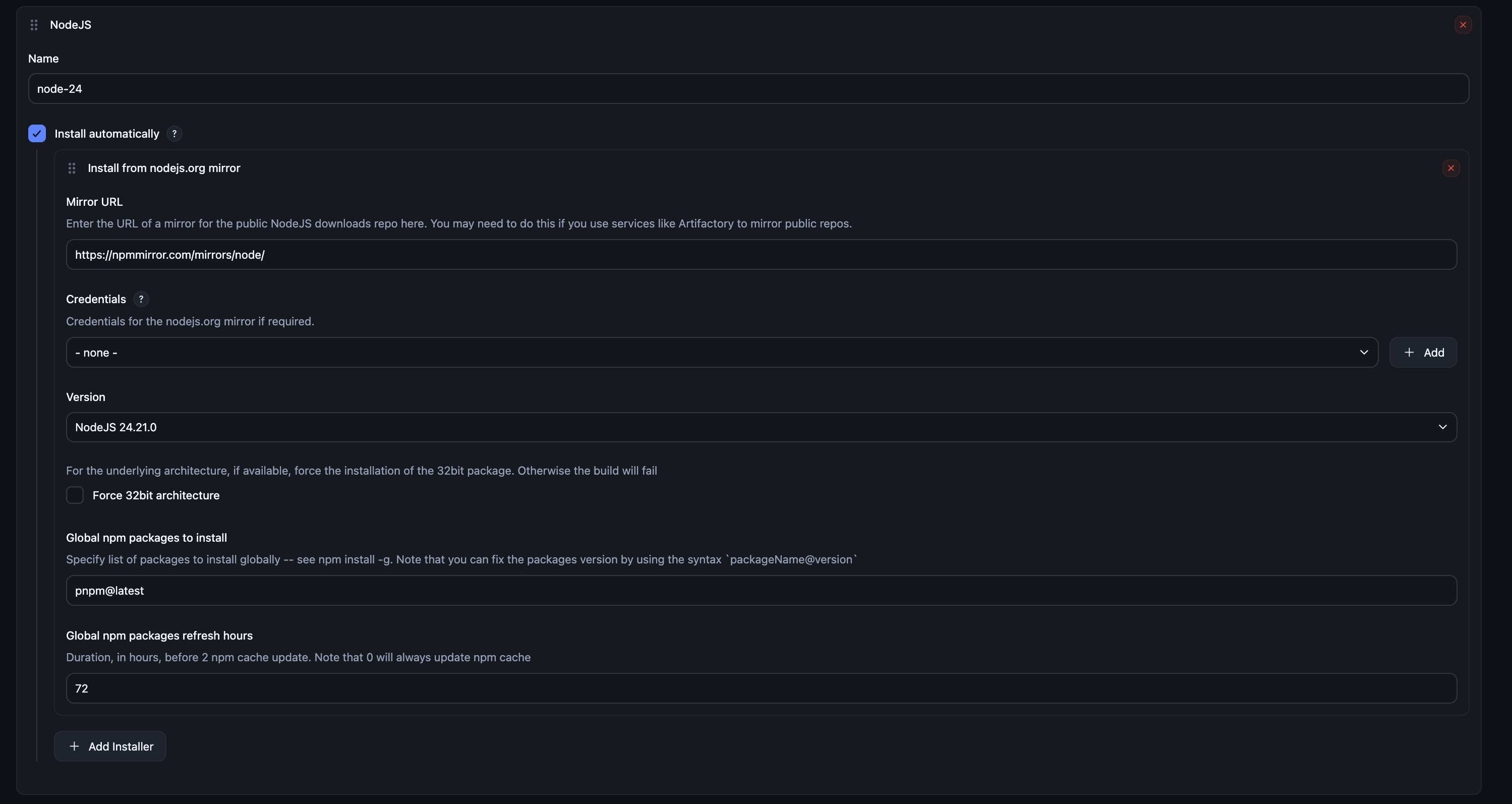Grab the nodejs.org mirror installer drag handle
Image resolution: width=1512 pixels, height=804 pixels.
(x=72, y=168)
